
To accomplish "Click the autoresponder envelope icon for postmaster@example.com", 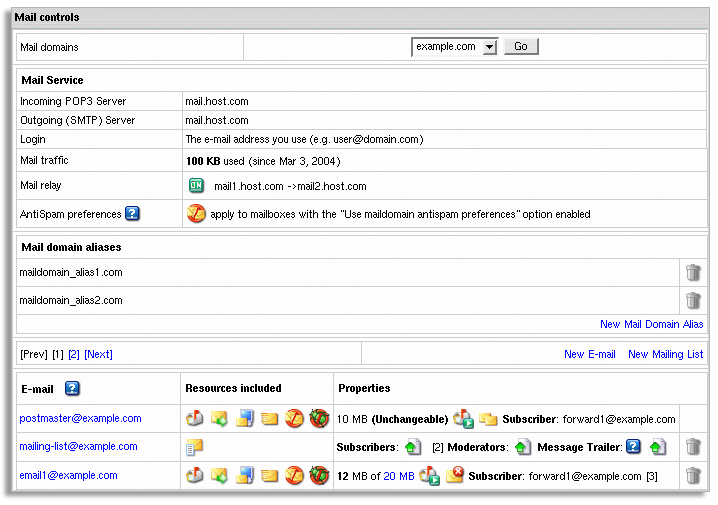I will (269, 418).
